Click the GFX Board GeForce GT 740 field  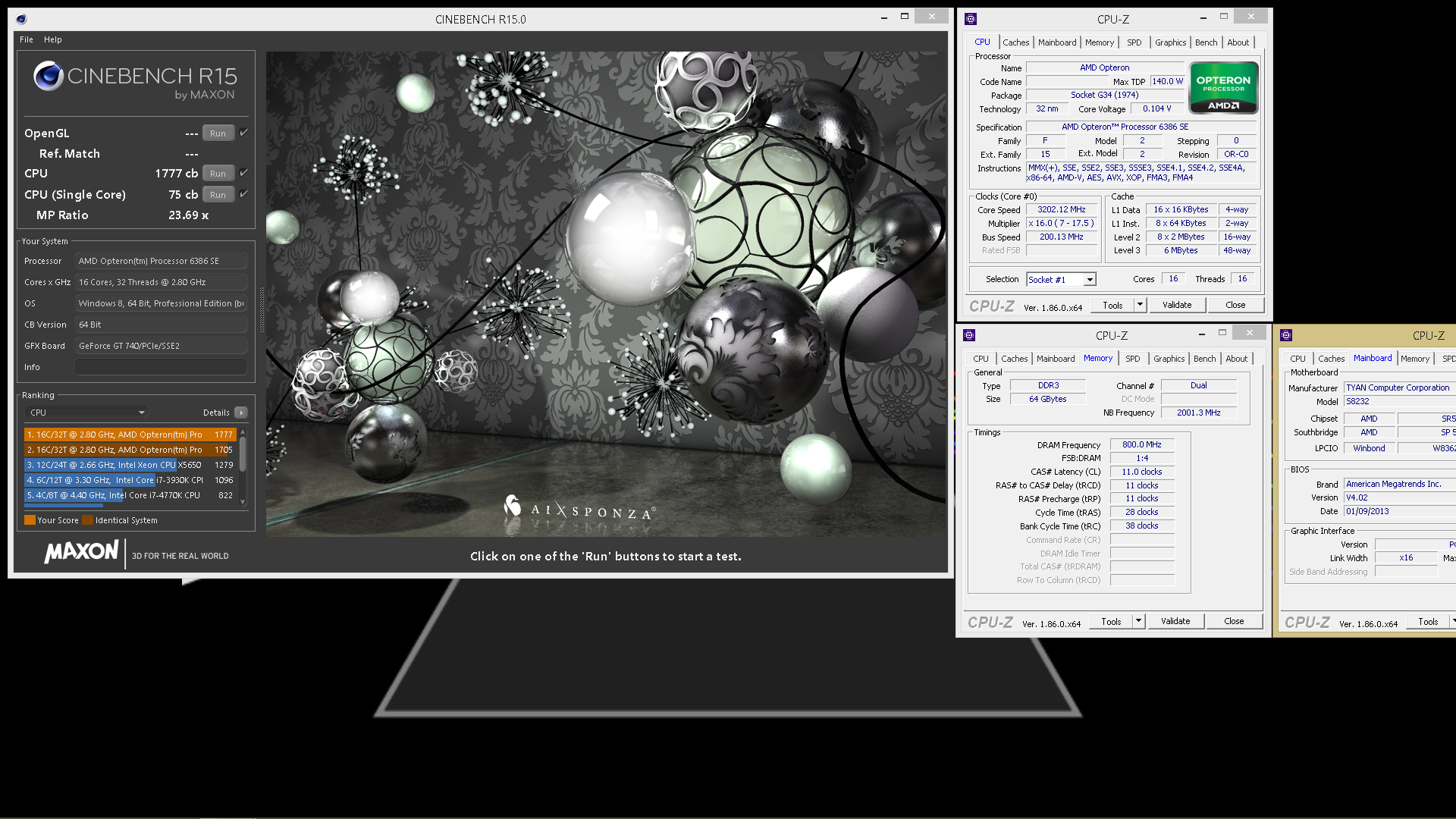click(x=161, y=346)
